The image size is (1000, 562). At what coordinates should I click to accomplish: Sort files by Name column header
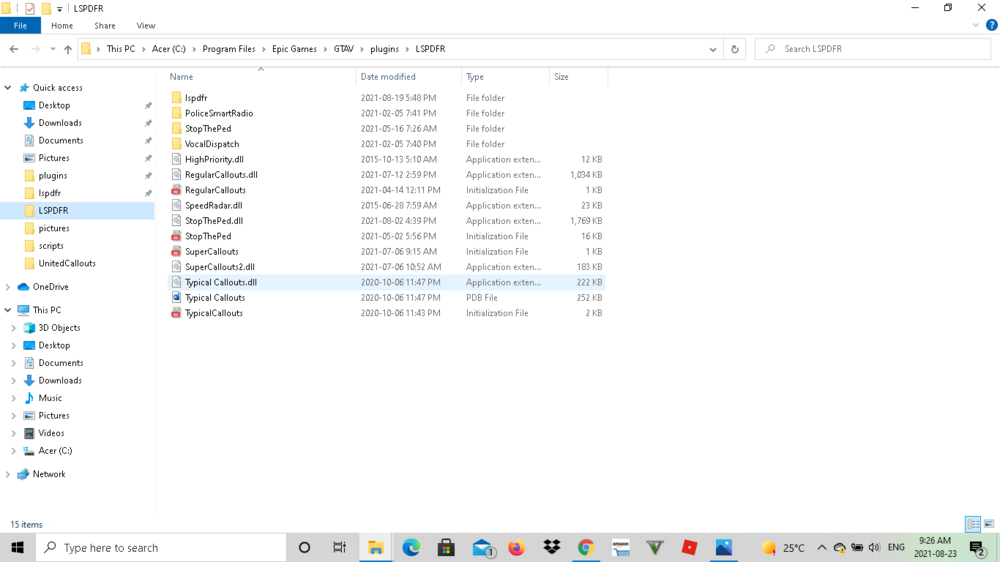[260, 77]
